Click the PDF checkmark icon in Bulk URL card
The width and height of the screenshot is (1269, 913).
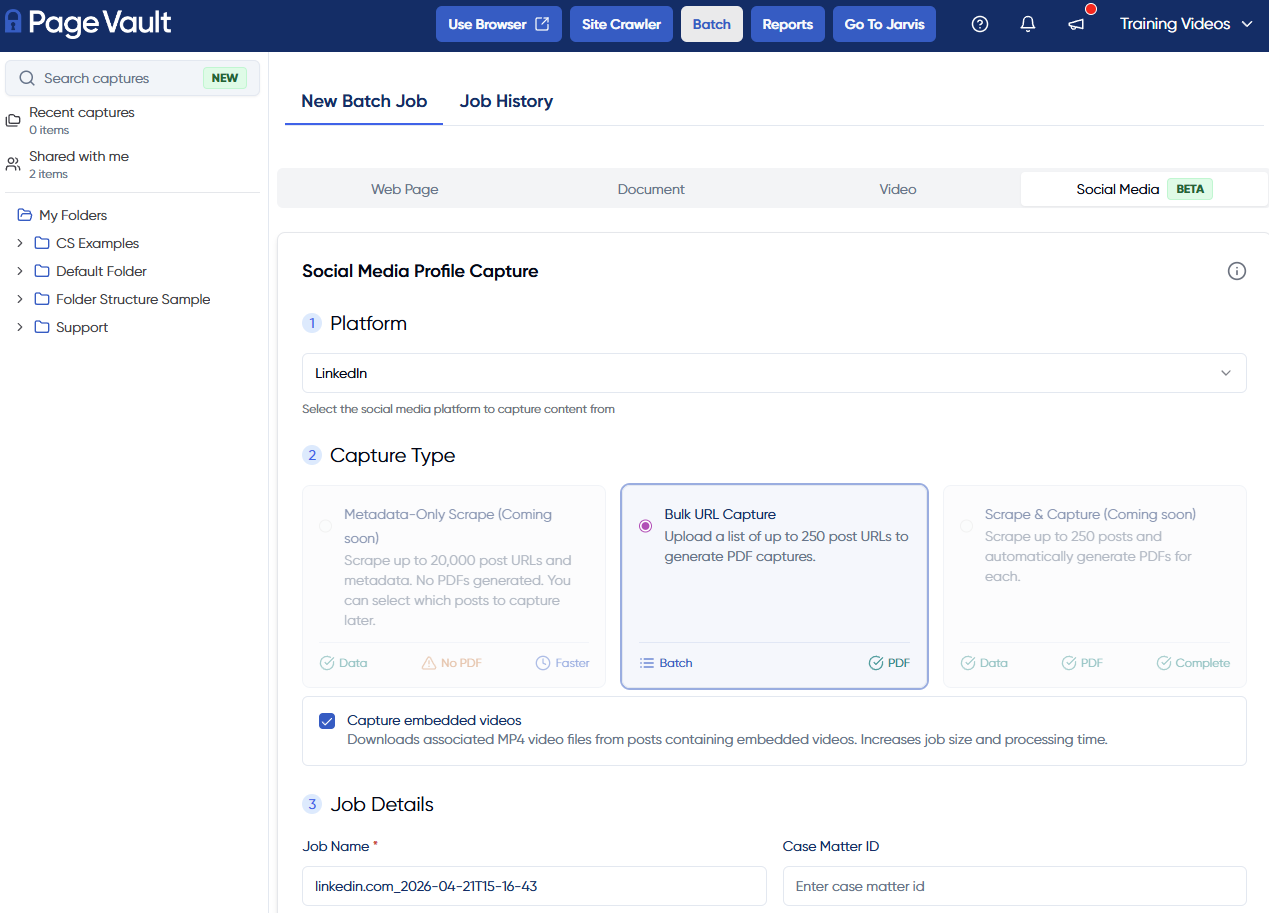876,663
